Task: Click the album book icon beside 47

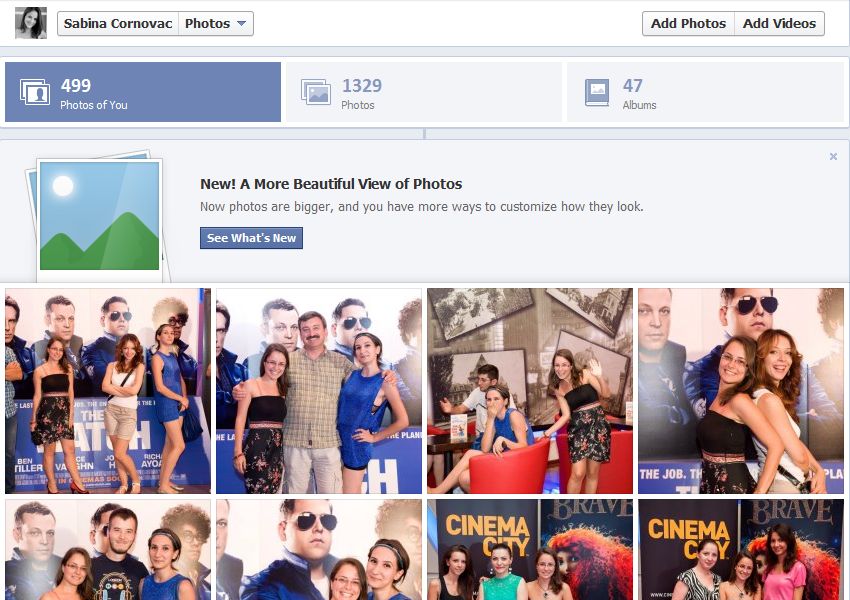Action: (x=597, y=92)
